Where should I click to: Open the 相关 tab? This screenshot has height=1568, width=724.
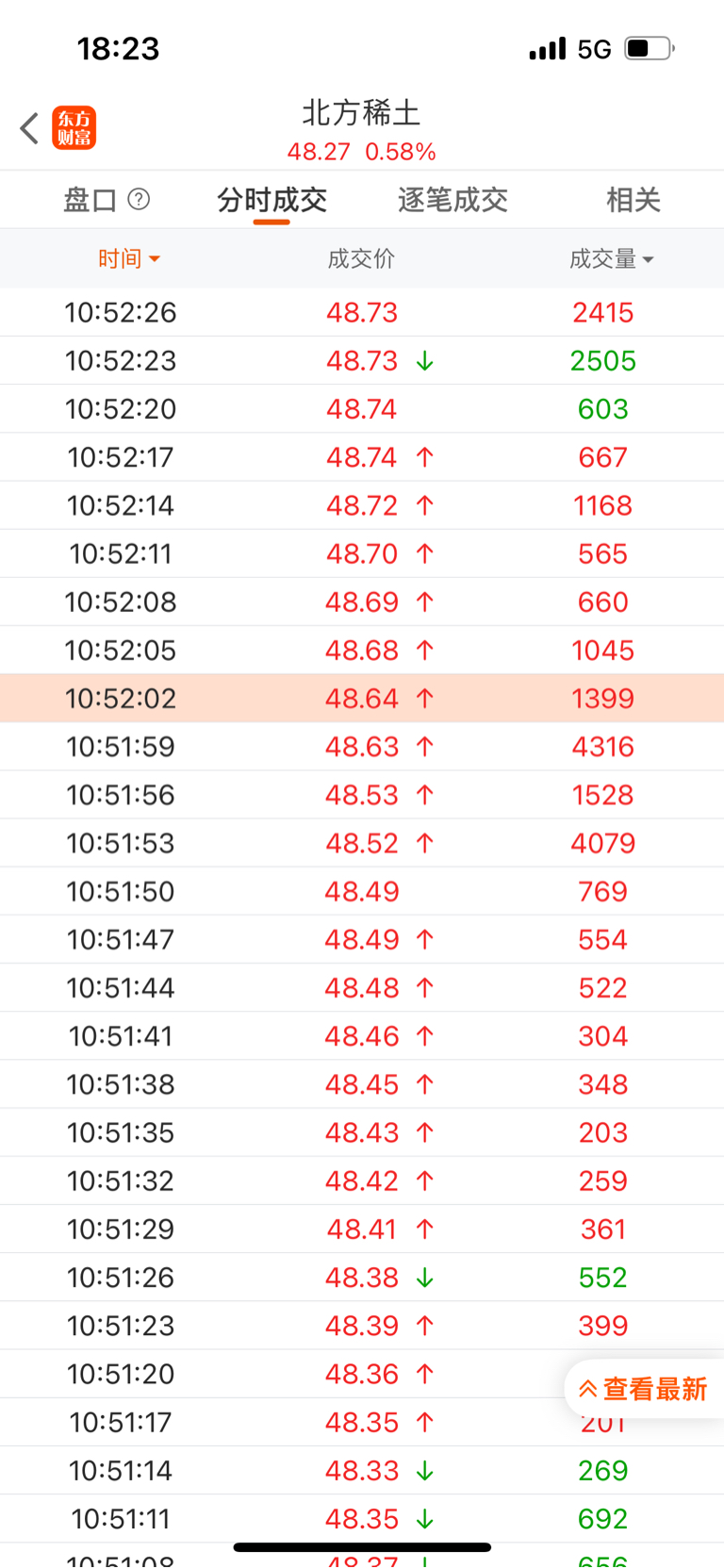point(633,200)
